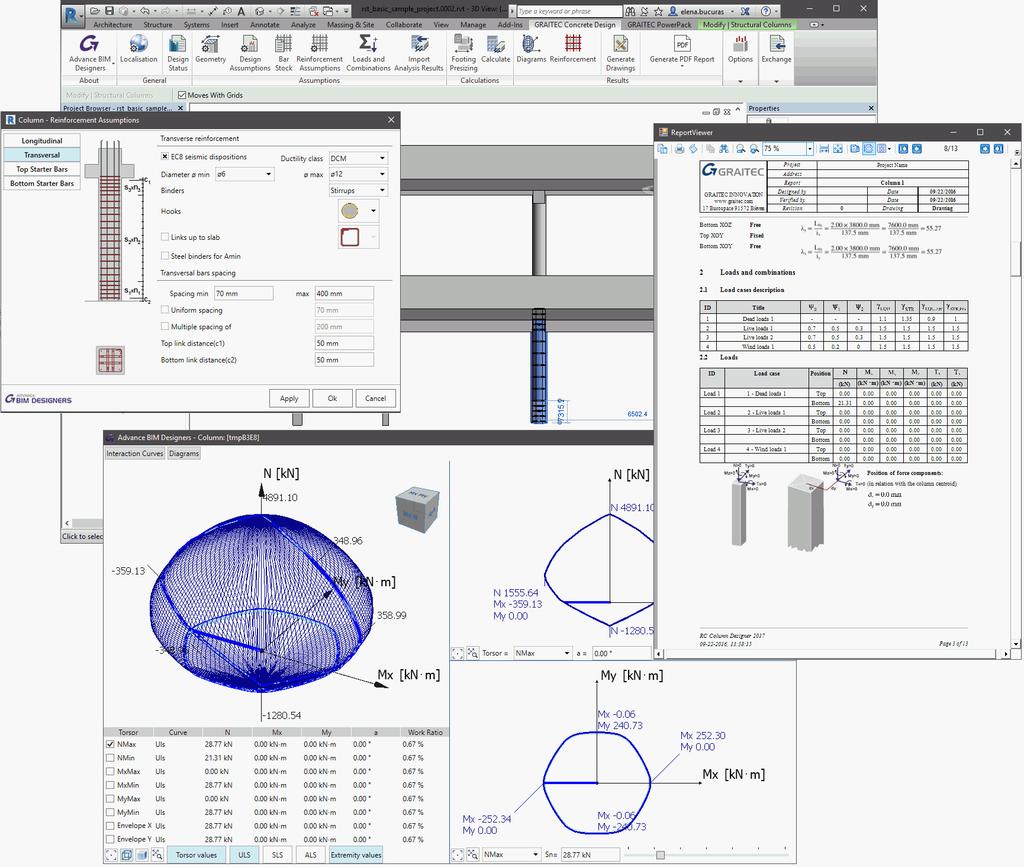Screen dimensions: 1024x867
Task: Click the print icon in ReportViewer
Action: coord(679,149)
